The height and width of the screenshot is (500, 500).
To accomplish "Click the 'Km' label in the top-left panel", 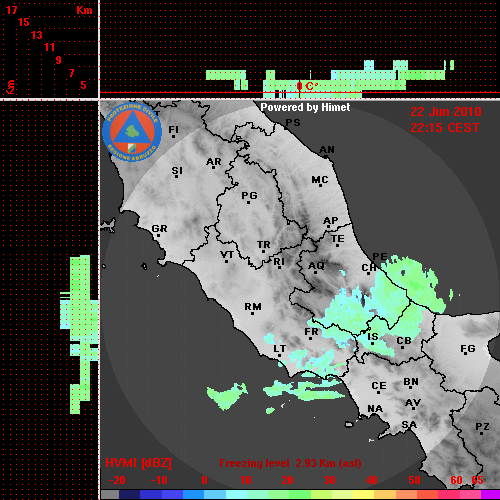I will (x=84, y=10).
